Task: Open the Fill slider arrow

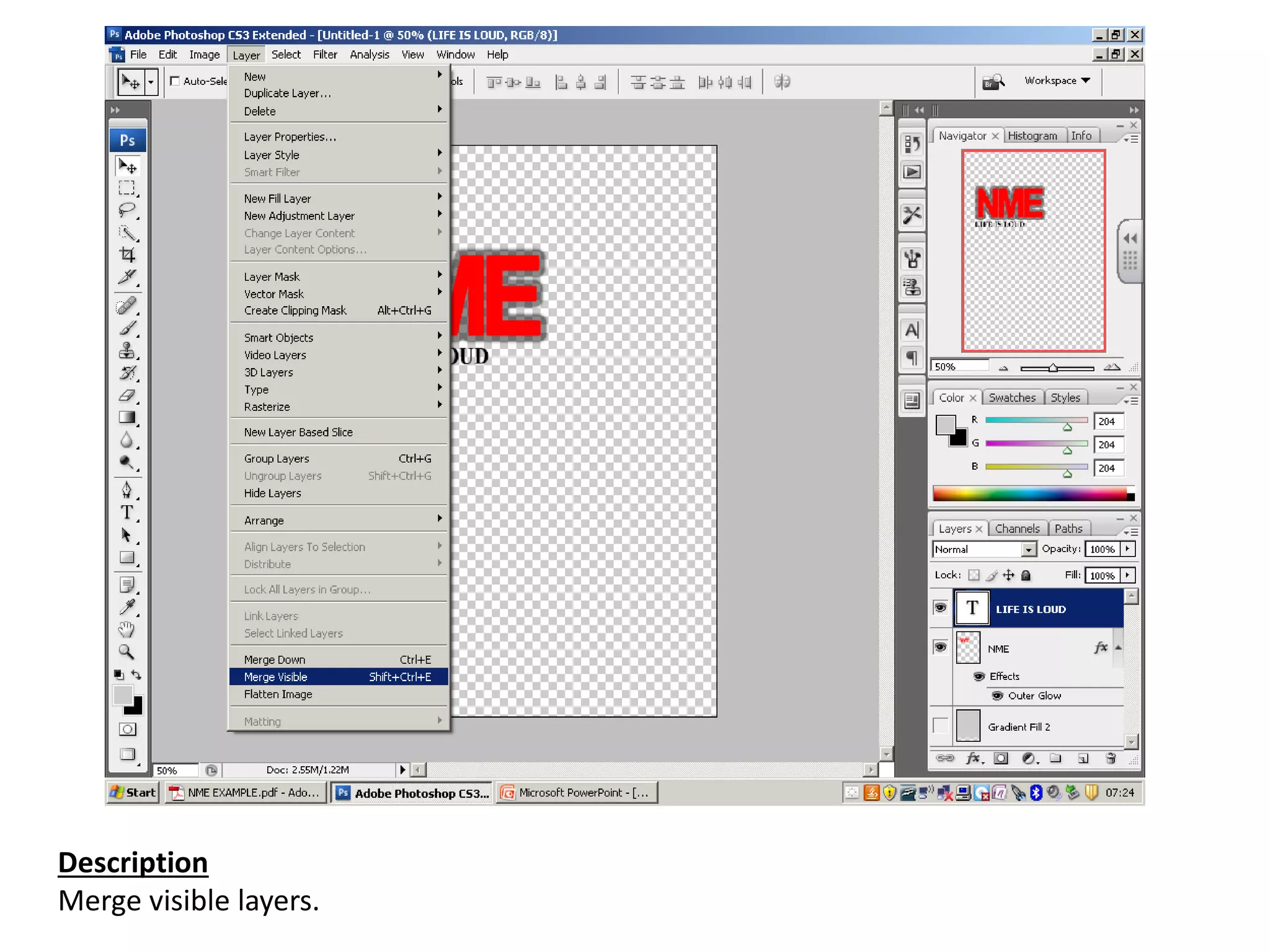Action: [1127, 575]
